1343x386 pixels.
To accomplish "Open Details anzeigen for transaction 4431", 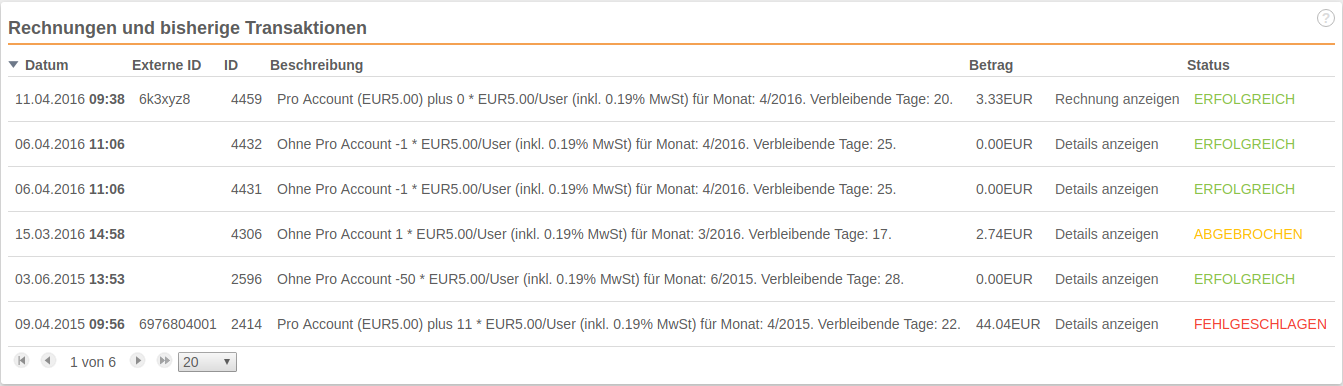I will pyautogui.click(x=1107, y=189).
